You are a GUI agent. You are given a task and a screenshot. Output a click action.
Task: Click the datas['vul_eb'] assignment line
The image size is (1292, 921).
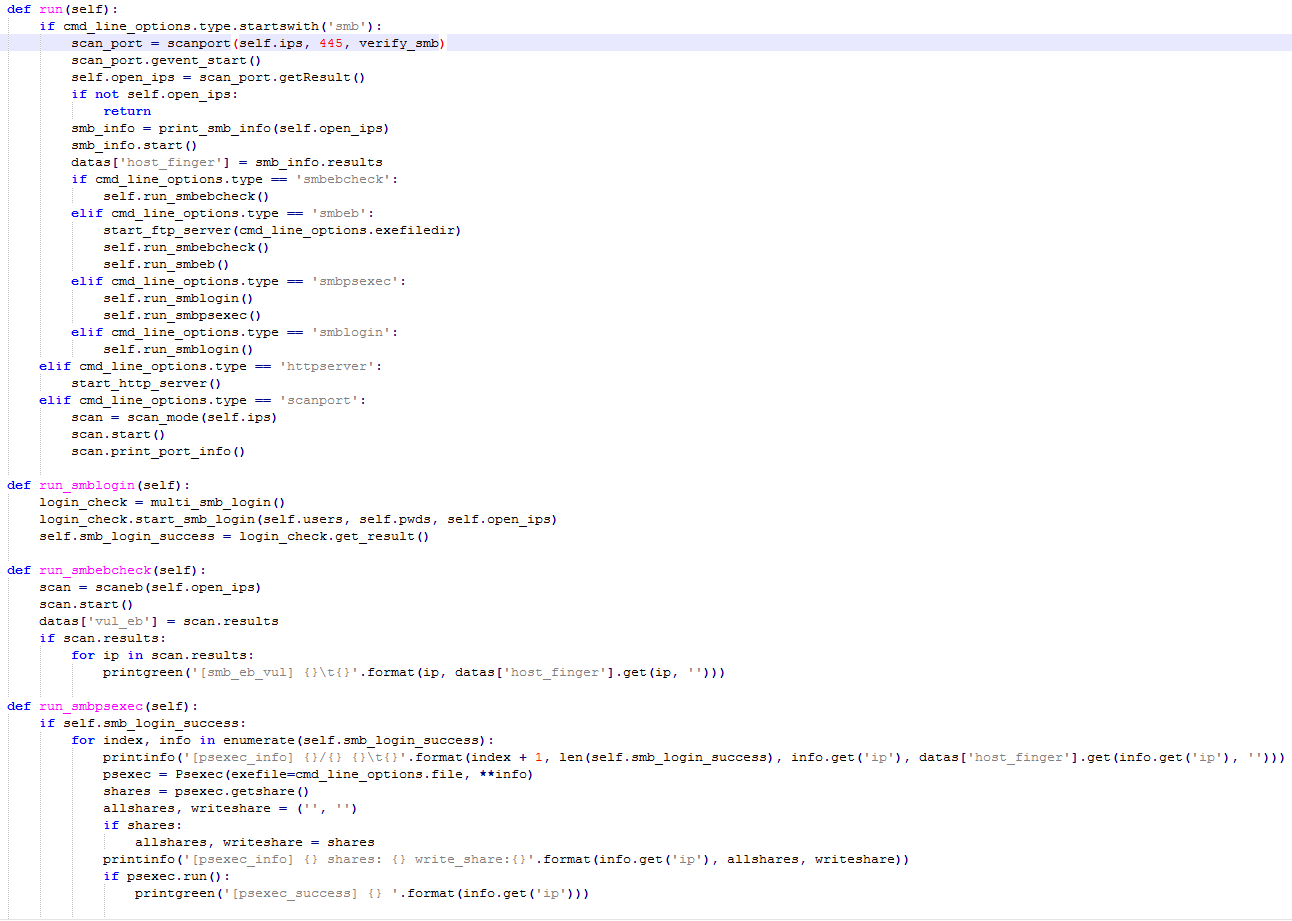[x=159, y=621]
